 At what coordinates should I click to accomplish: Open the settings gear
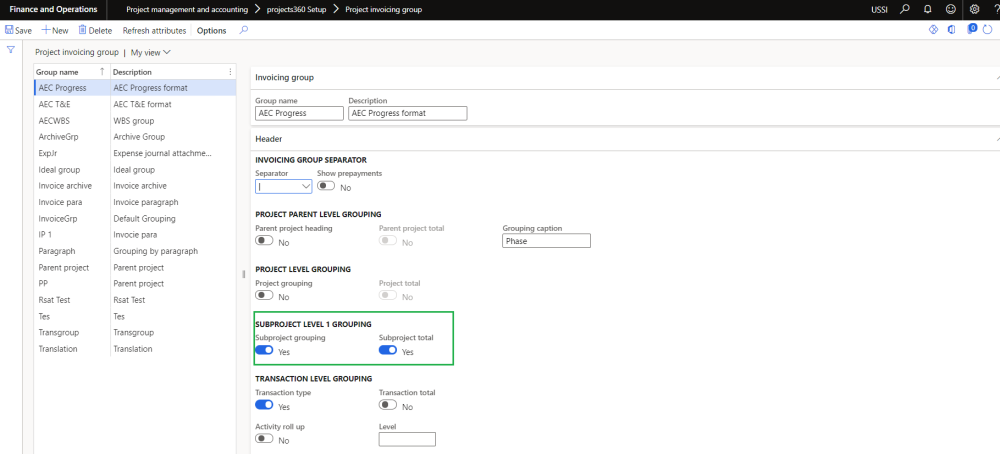pos(974,10)
